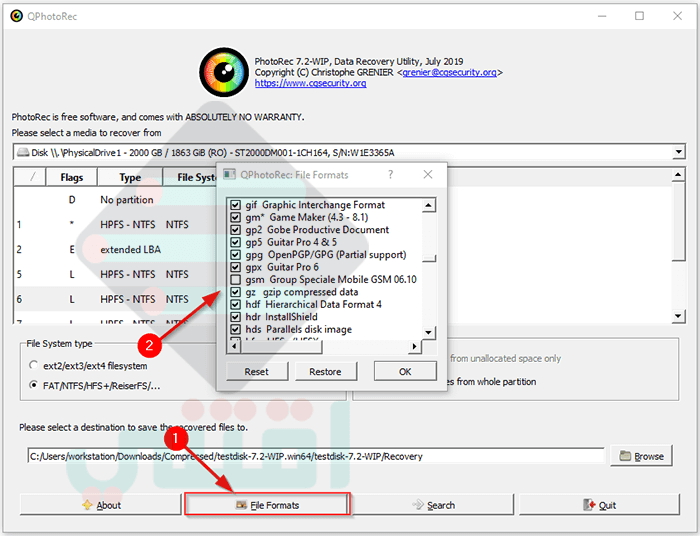Click the slash column header
The image size is (700, 536).
point(30,177)
